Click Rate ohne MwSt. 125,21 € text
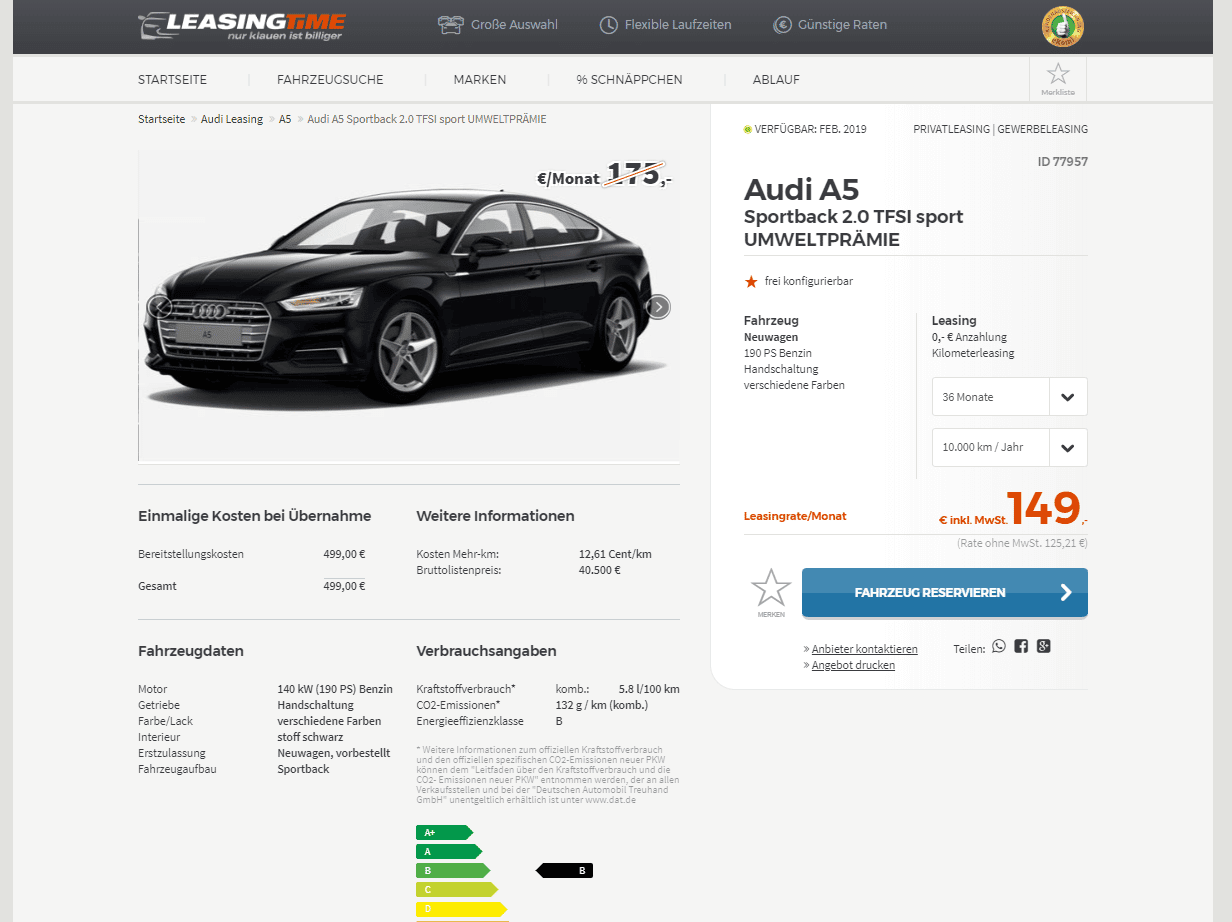This screenshot has height=922, width=1232. 1022,544
